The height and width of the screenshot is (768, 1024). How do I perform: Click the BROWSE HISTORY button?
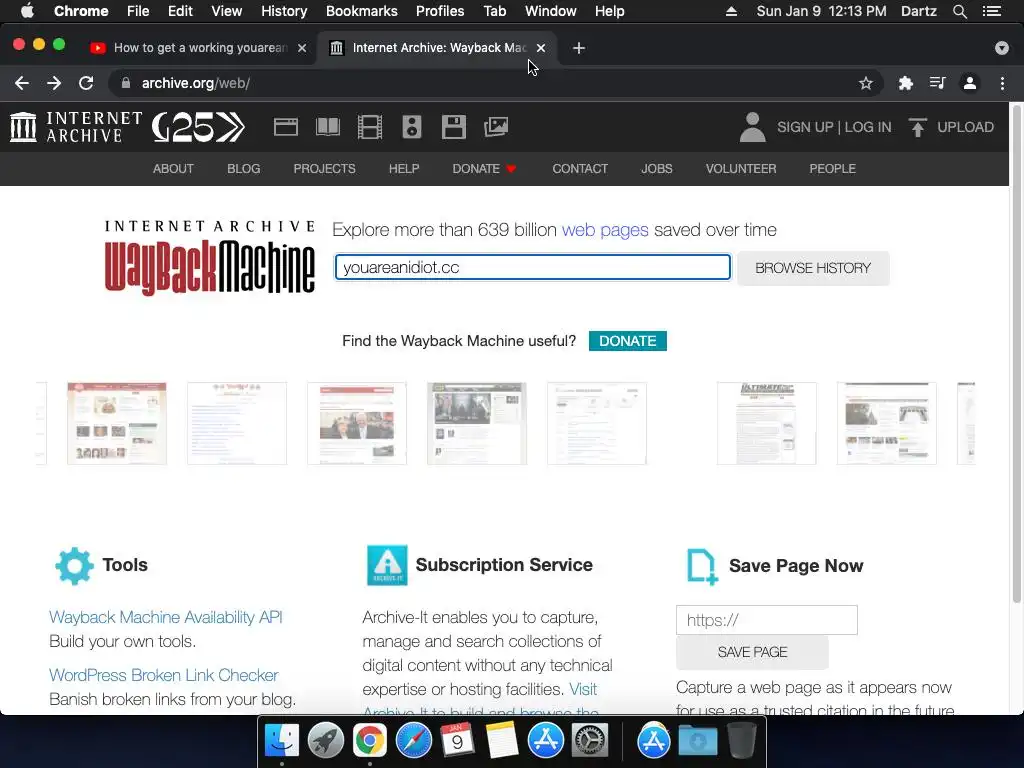[x=813, y=268]
